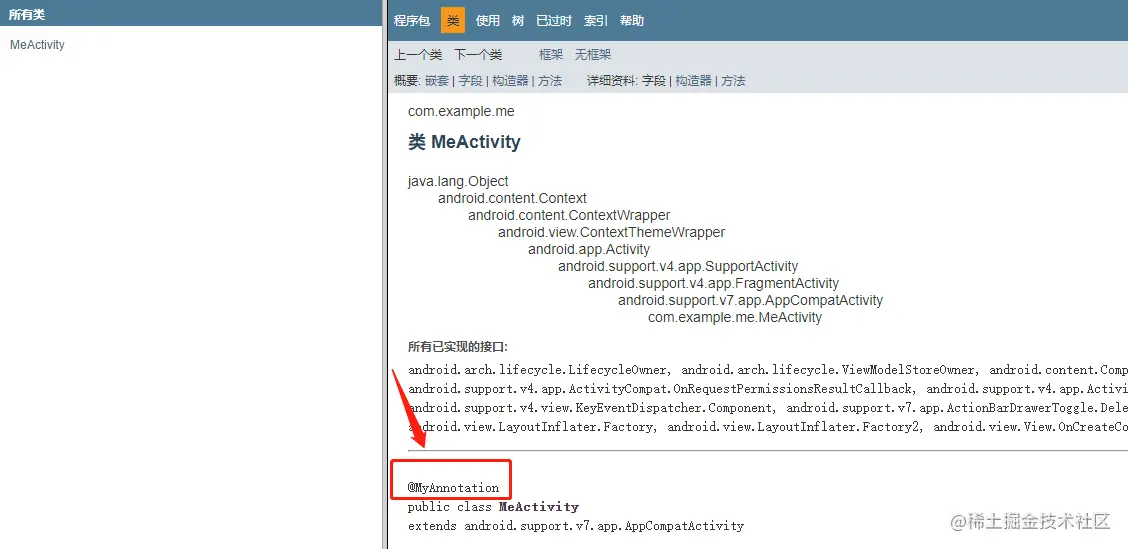Viewport: 1128px width, 549px height.
Task: Click the com.example.me package name
Action: (x=461, y=112)
